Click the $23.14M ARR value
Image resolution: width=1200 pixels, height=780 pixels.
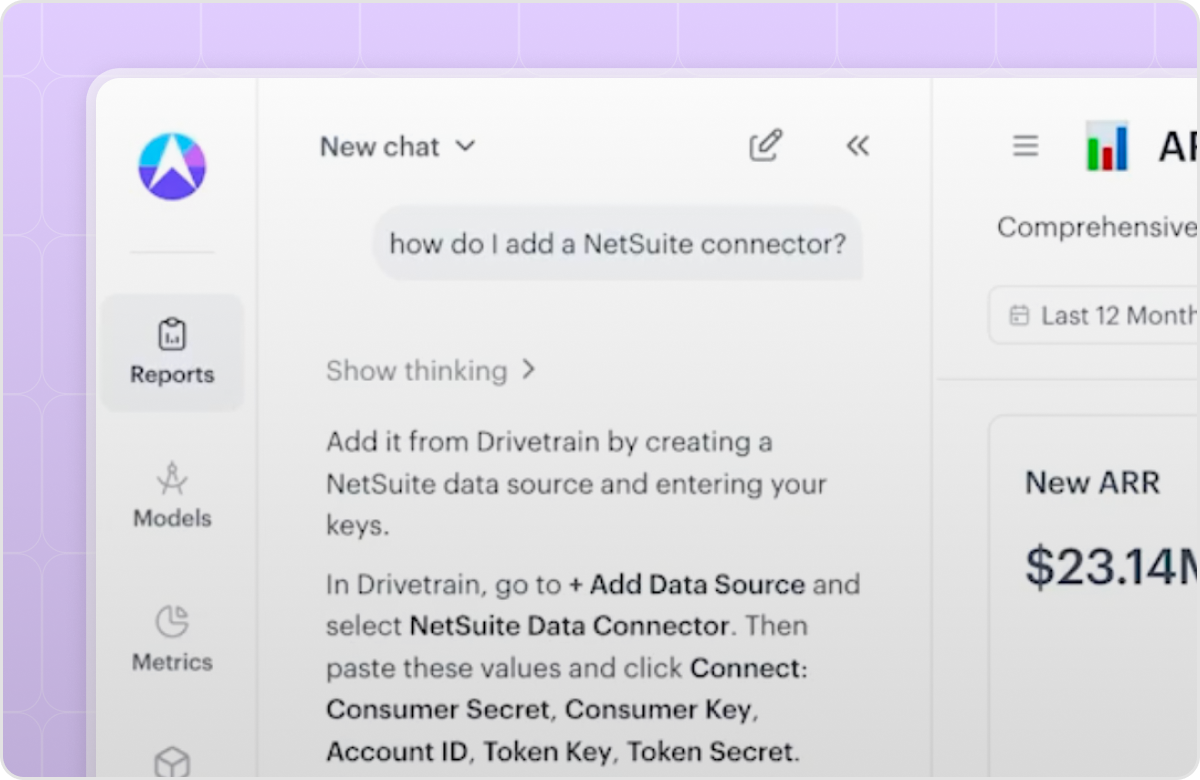(x=1112, y=567)
